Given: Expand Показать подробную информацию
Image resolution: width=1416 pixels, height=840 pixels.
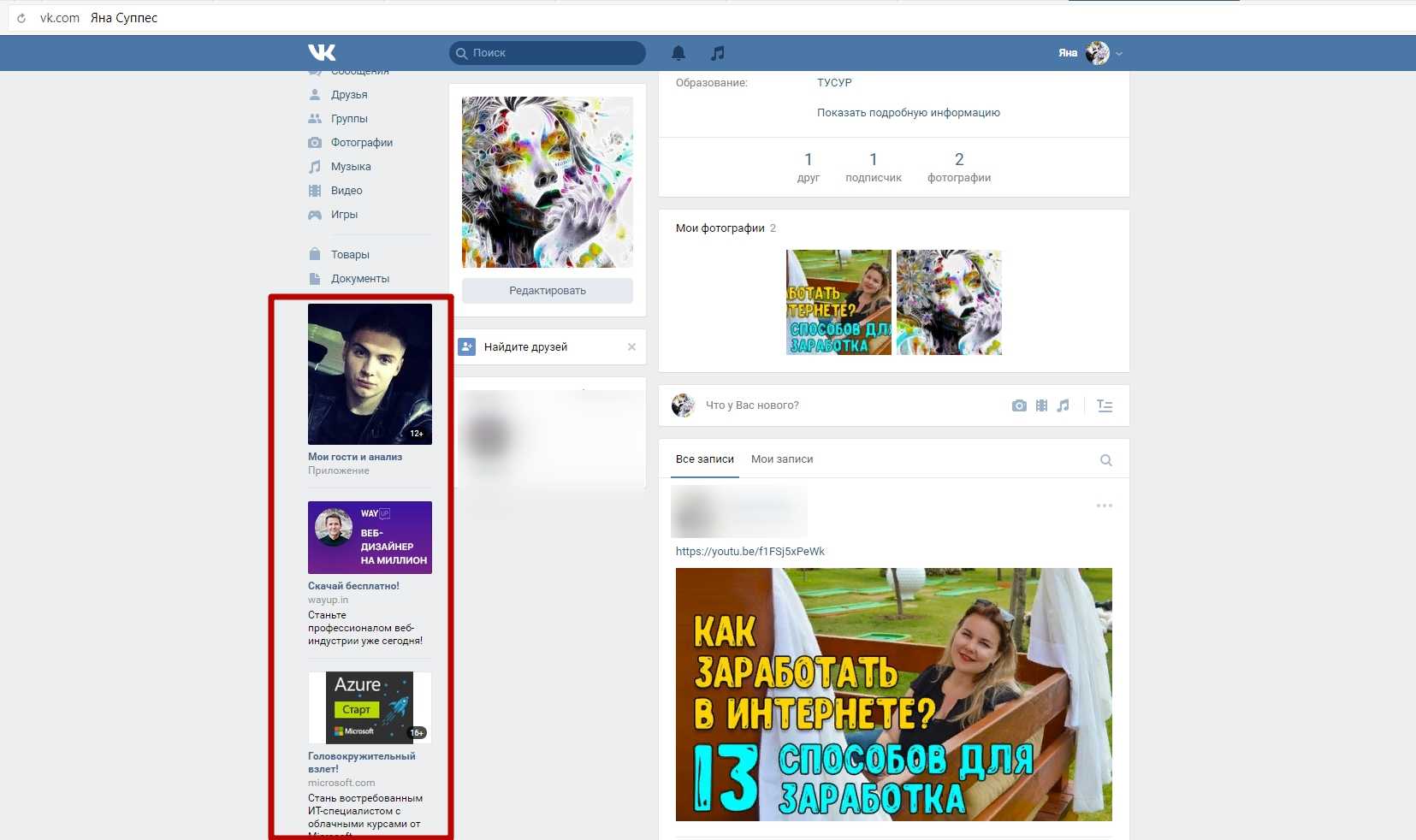Looking at the screenshot, I should (908, 113).
